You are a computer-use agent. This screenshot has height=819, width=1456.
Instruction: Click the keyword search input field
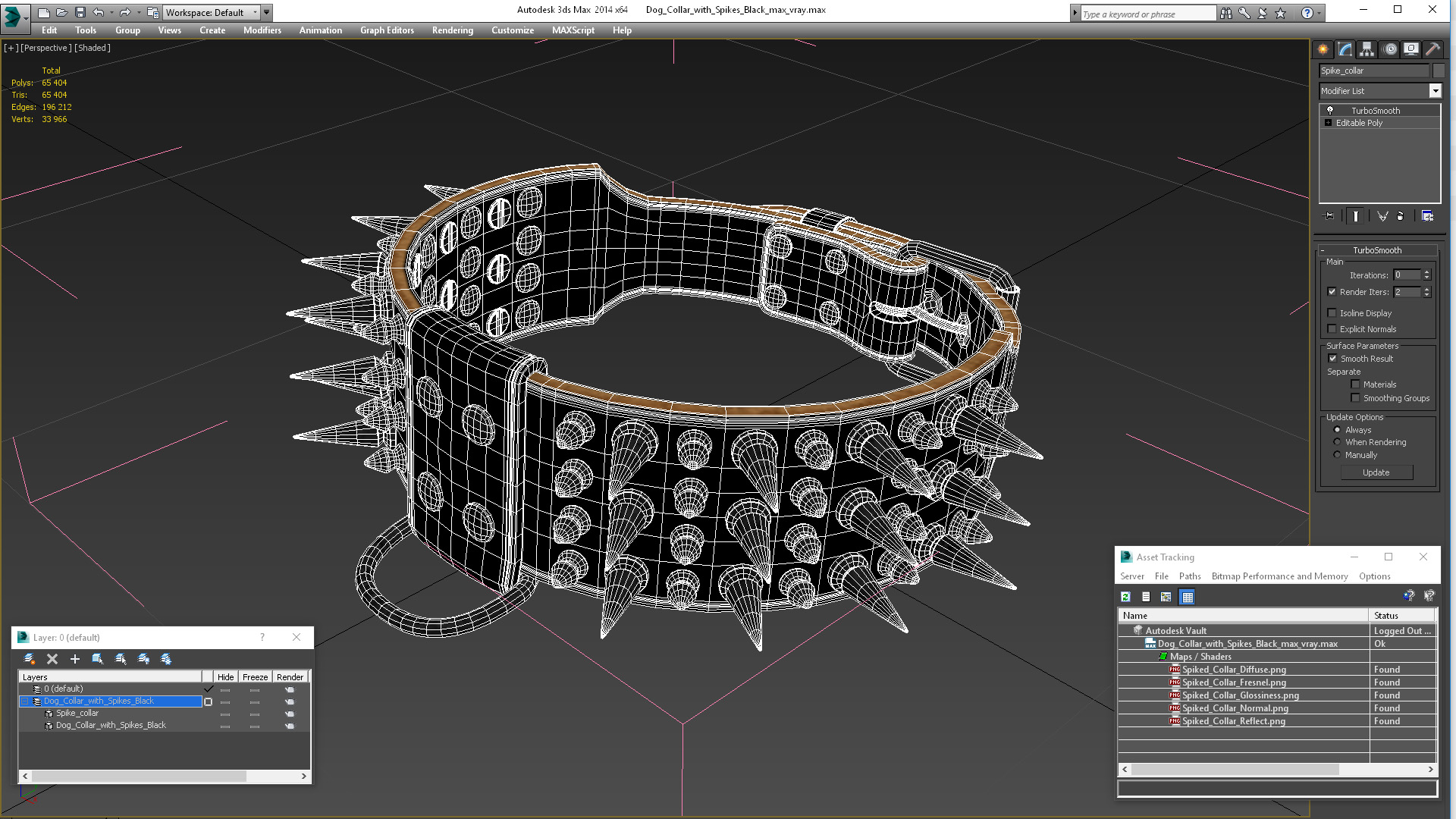1147,14
